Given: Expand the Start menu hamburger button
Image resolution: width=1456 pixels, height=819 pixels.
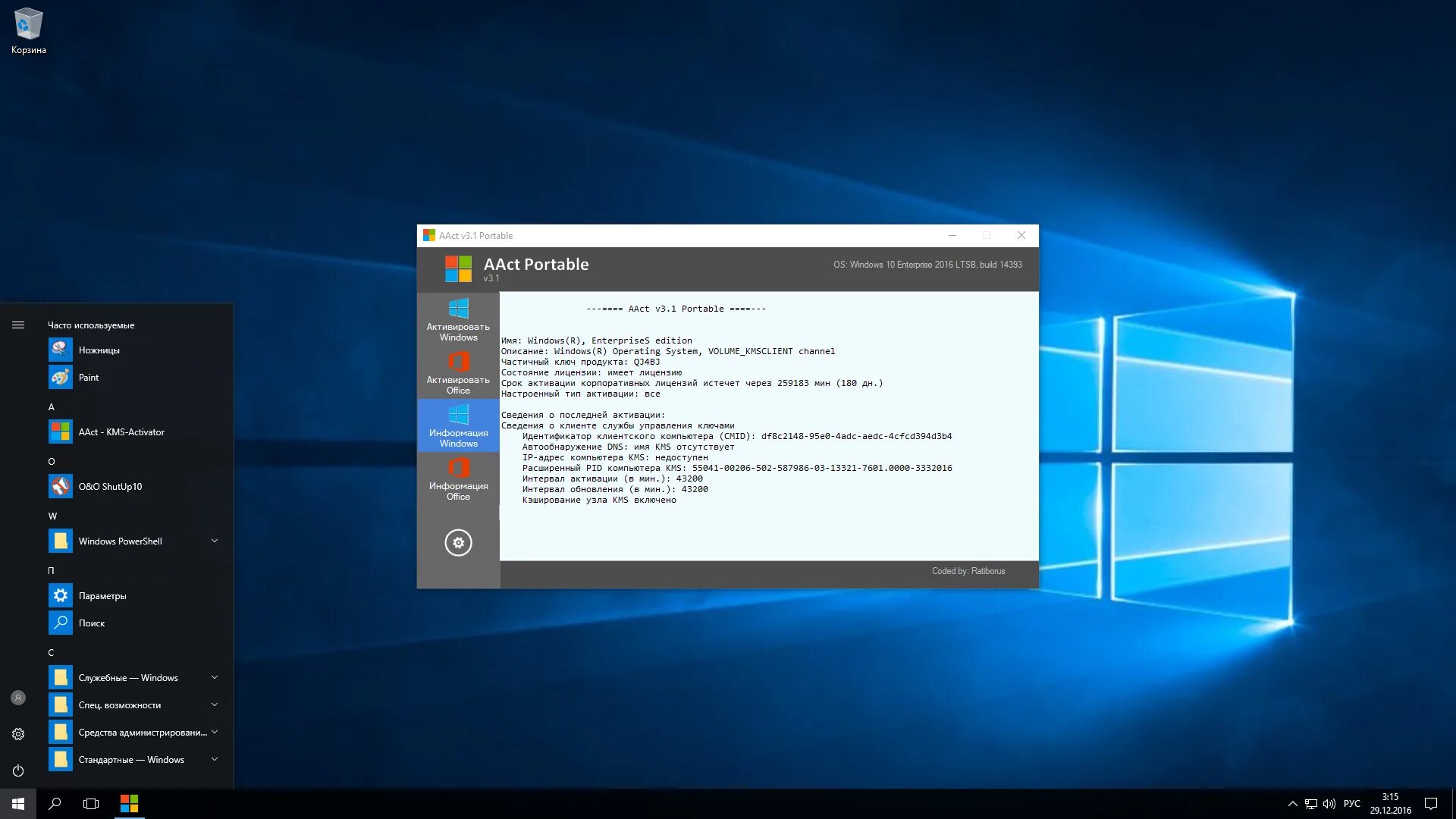Looking at the screenshot, I should coord(18,325).
